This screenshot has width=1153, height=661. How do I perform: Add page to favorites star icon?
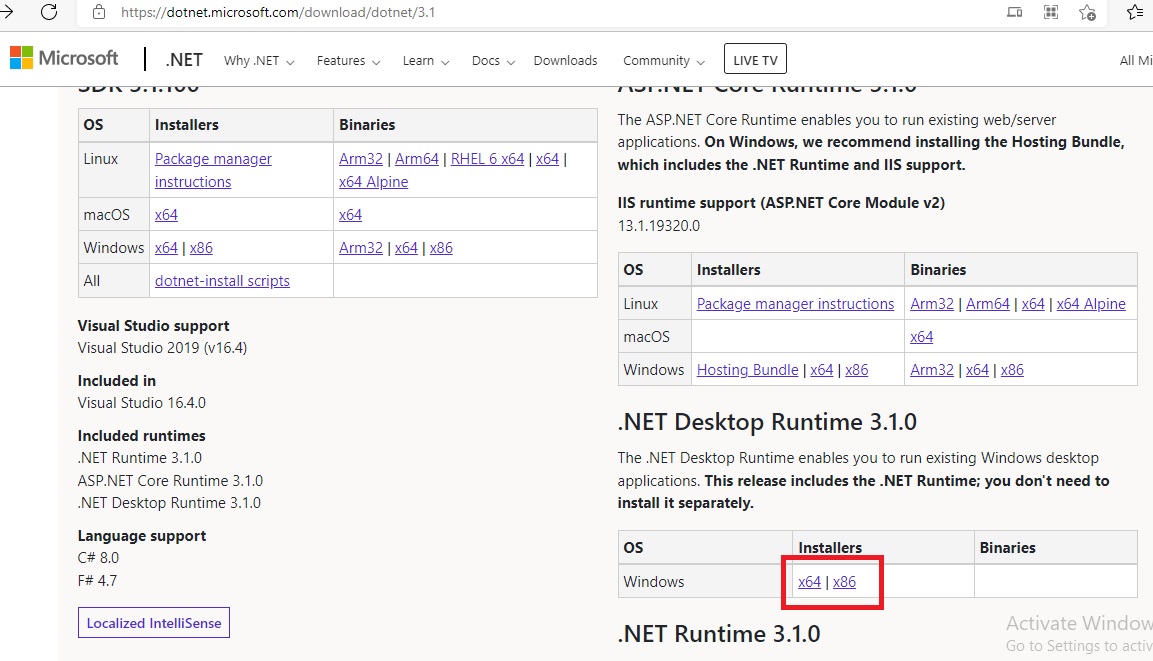(x=1087, y=12)
